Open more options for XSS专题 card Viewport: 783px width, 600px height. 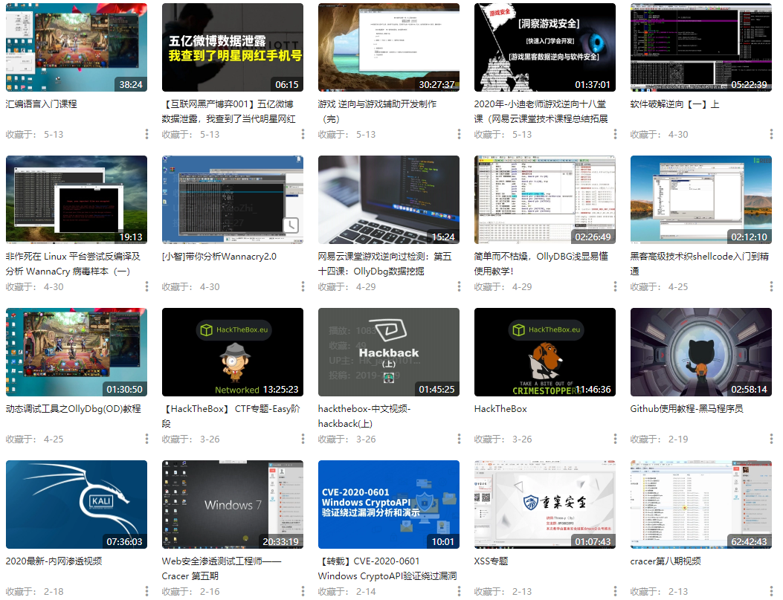[x=615, y=591]
